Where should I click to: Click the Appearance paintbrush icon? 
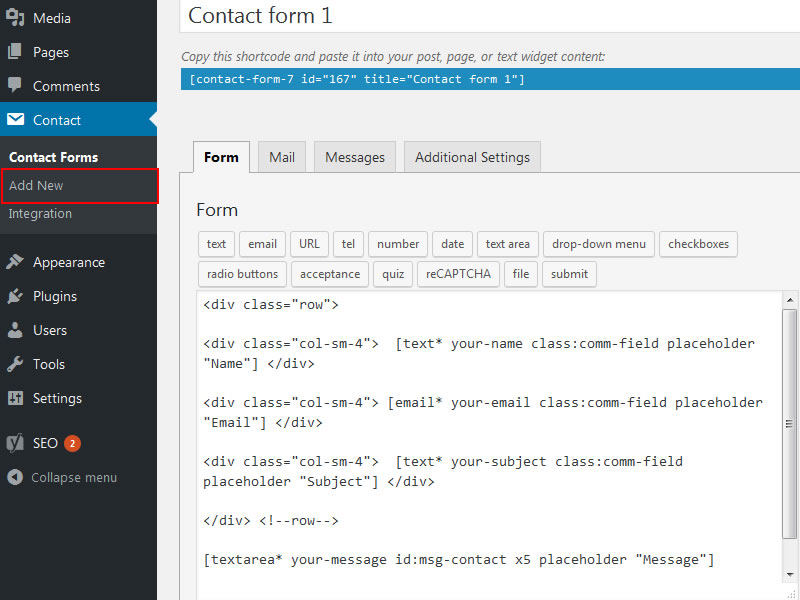point(15,262)
